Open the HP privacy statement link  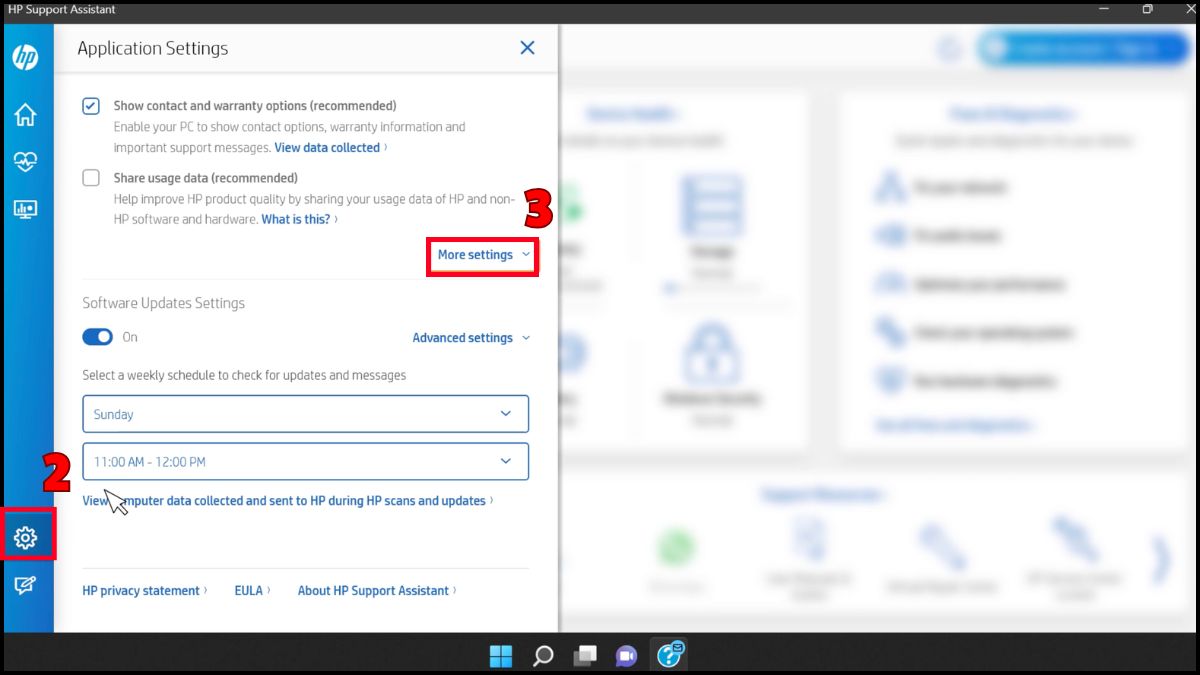pos(145,591)
